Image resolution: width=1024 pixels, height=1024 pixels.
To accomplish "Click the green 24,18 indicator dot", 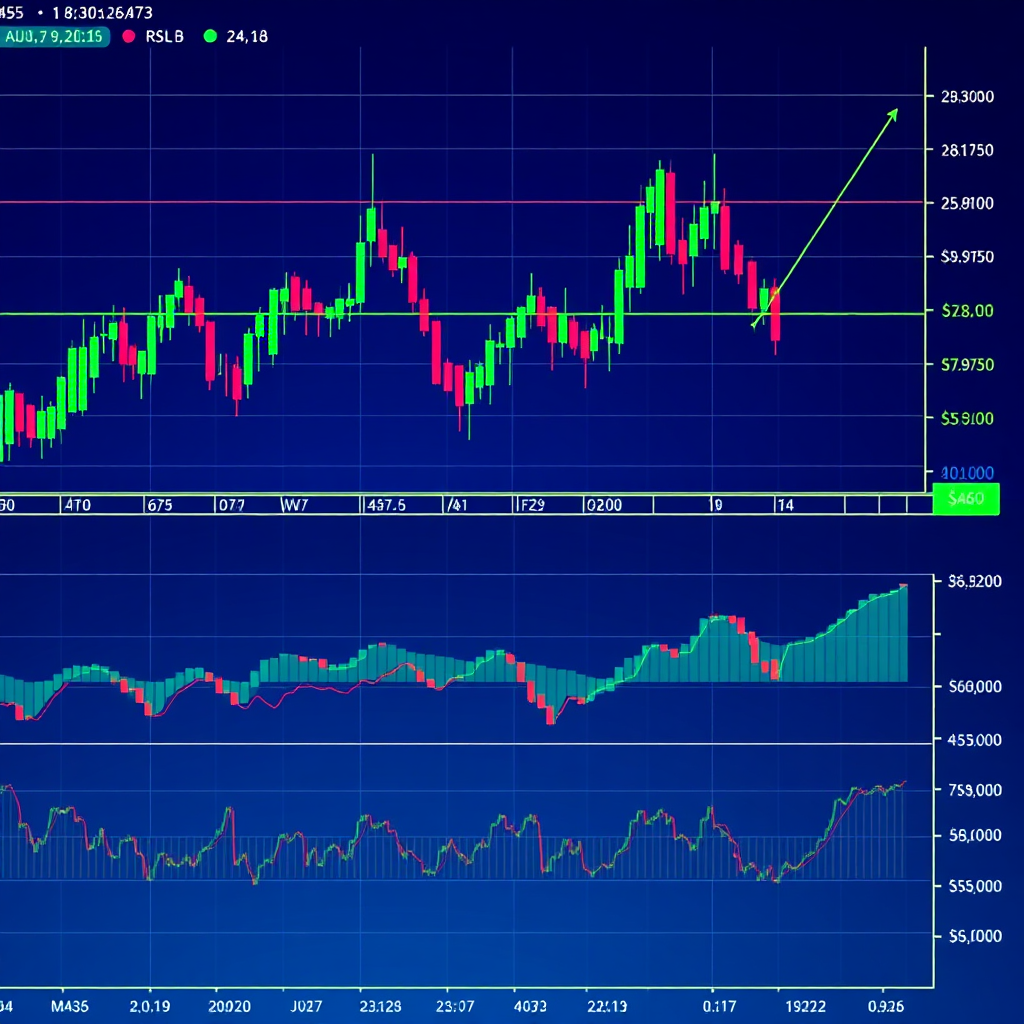I will click(x=209, y=36).
